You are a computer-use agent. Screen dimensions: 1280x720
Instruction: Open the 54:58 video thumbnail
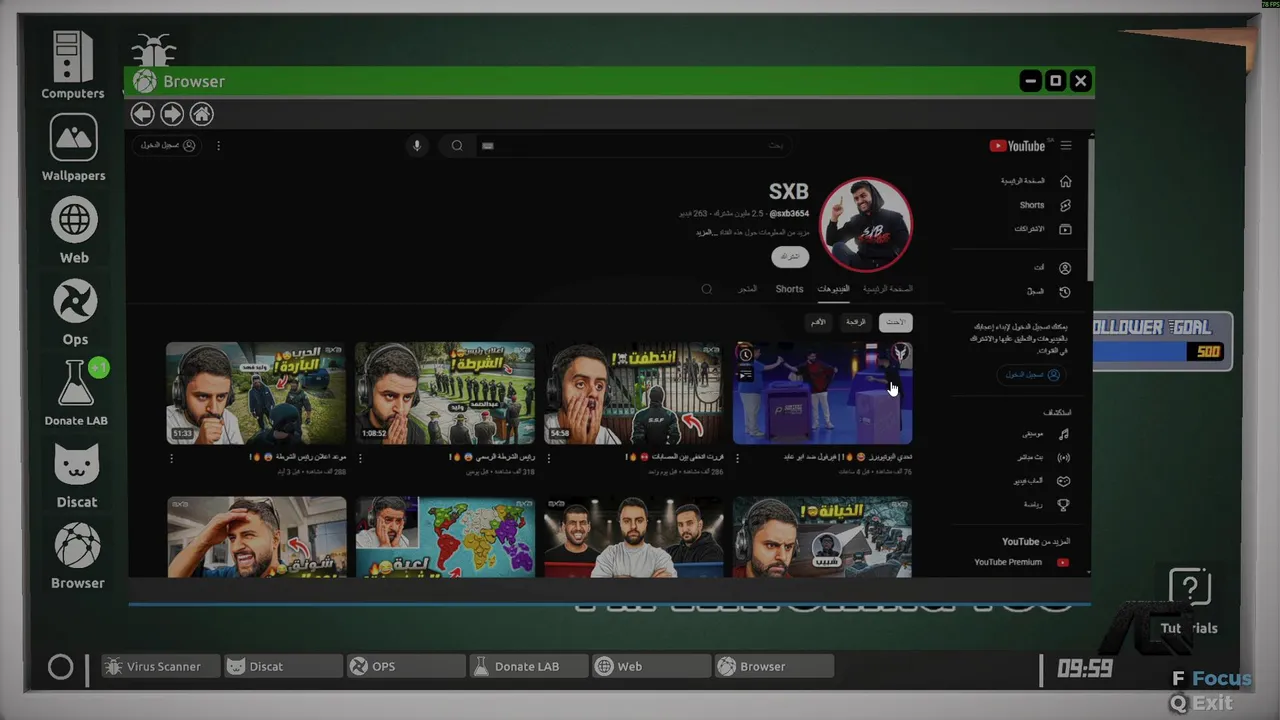point(634,393)
